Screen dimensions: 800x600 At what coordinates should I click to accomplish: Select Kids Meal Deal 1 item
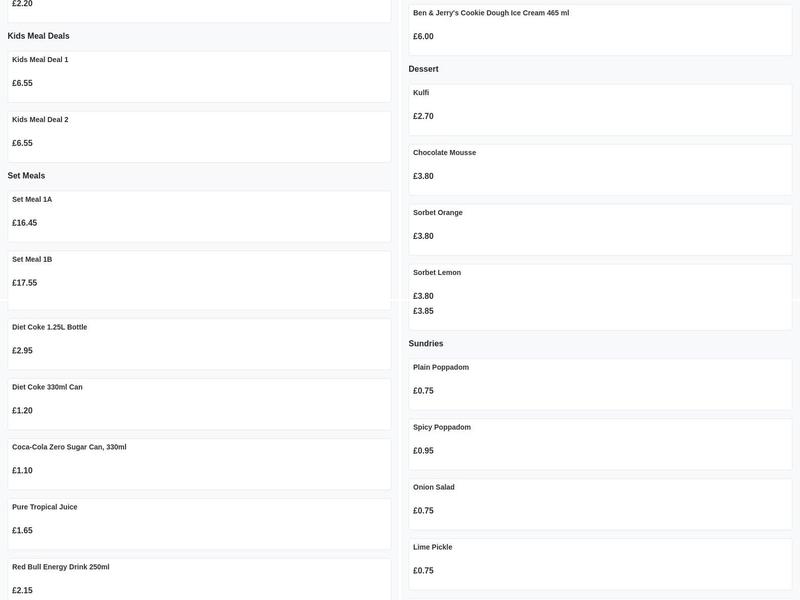(199, 76)
